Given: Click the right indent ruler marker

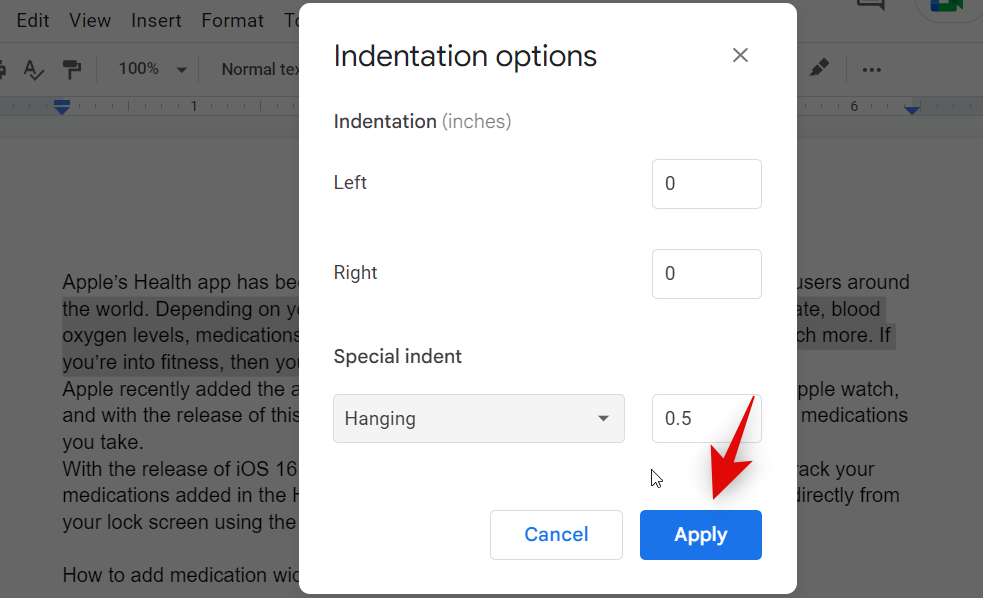Looking at the screenshot, I should coord(912,108).
